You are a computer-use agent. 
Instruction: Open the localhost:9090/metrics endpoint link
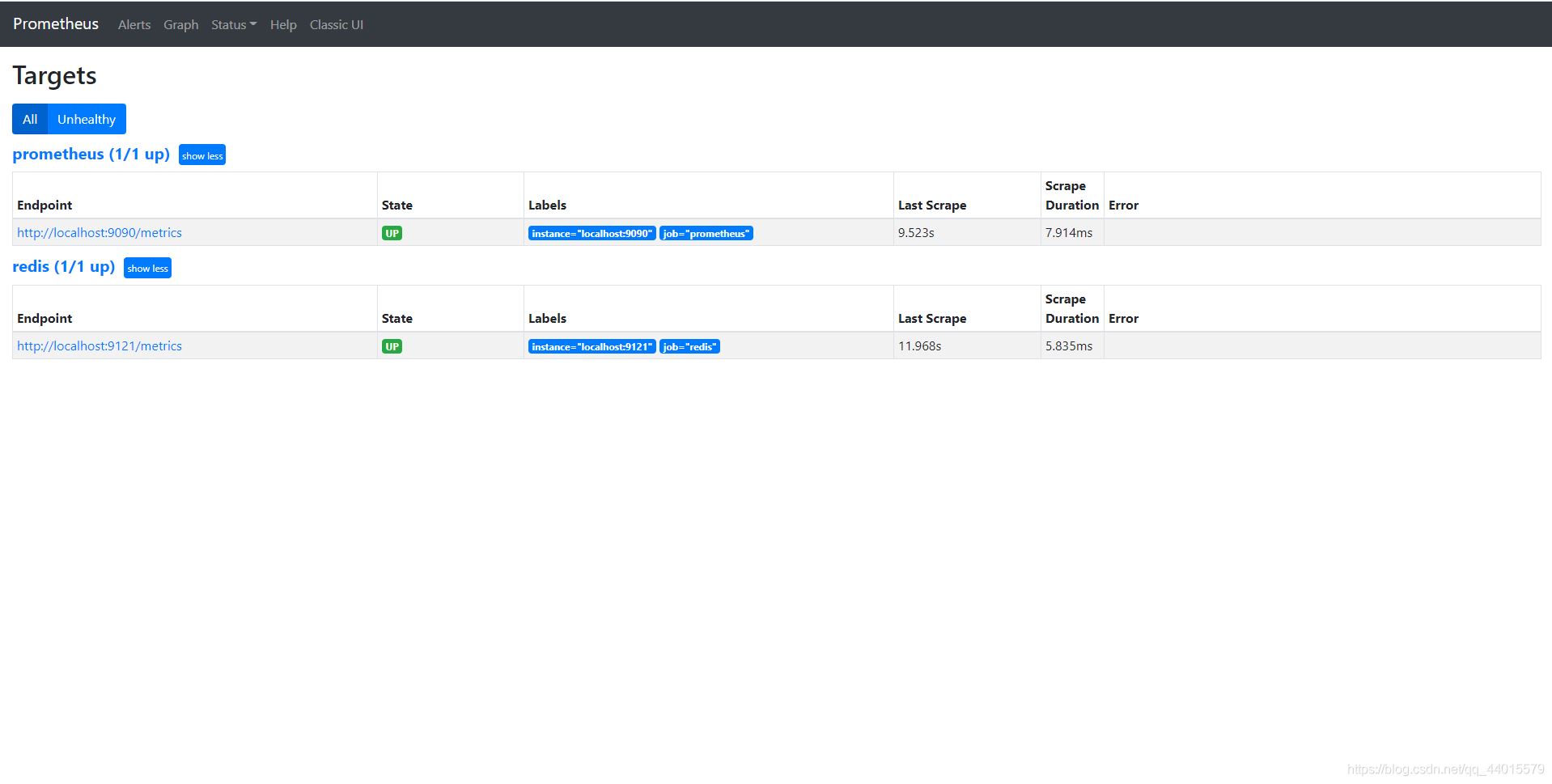pos(100,232)
